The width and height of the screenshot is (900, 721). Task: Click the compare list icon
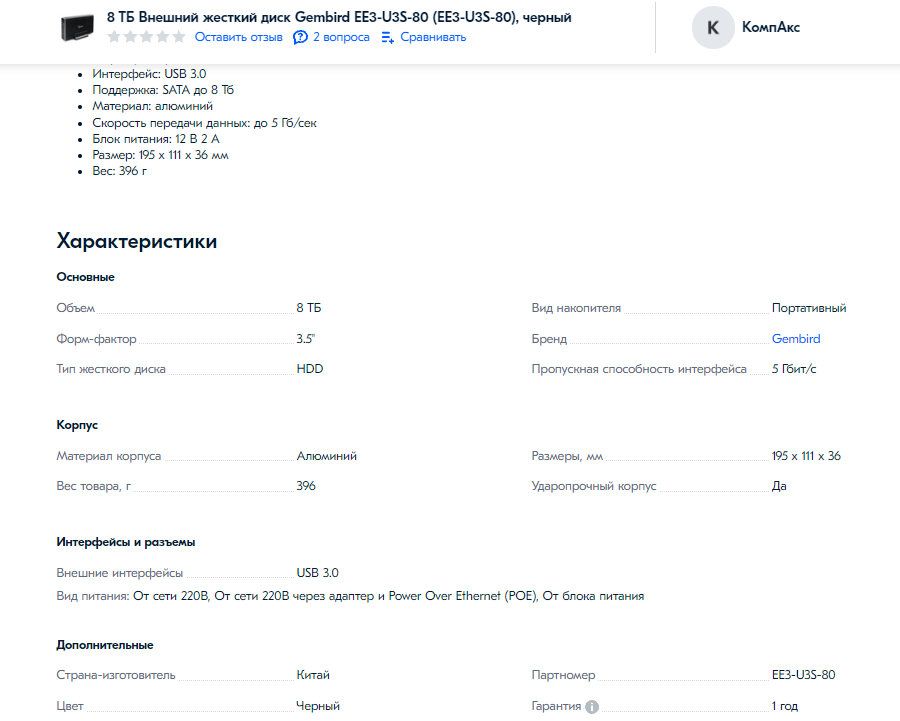(387, 38)
